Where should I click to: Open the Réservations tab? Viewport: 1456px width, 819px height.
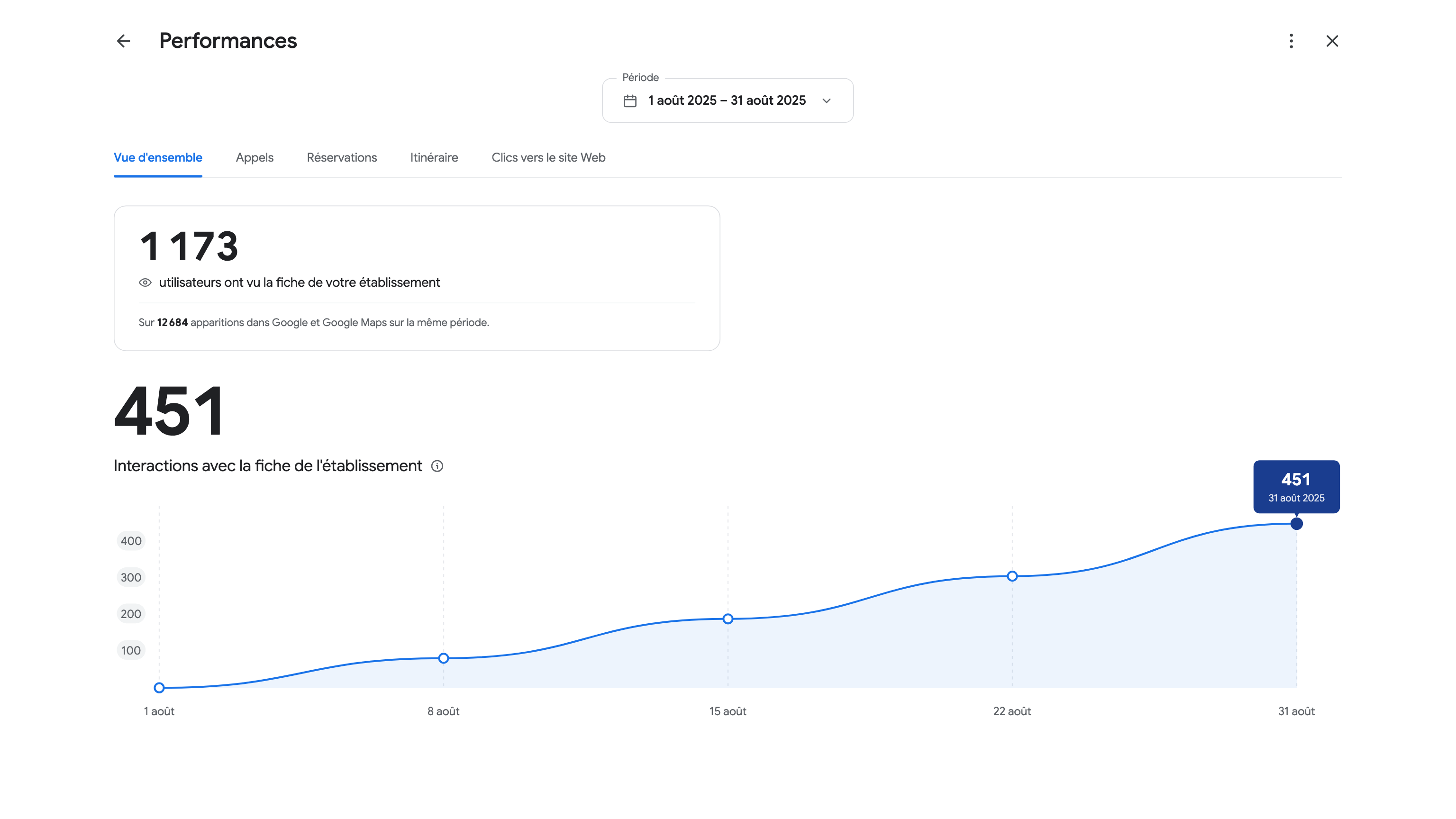click(341, 158)
